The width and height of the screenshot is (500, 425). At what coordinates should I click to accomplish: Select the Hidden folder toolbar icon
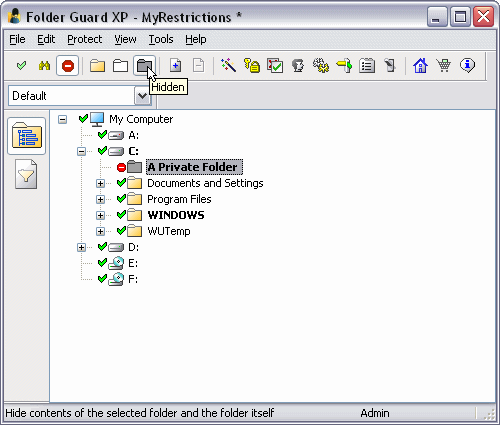(144, 66)
